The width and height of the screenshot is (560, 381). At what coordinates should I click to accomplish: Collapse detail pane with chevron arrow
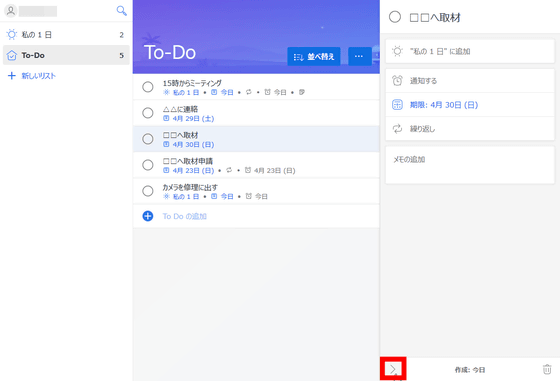[x=393, y=369]
